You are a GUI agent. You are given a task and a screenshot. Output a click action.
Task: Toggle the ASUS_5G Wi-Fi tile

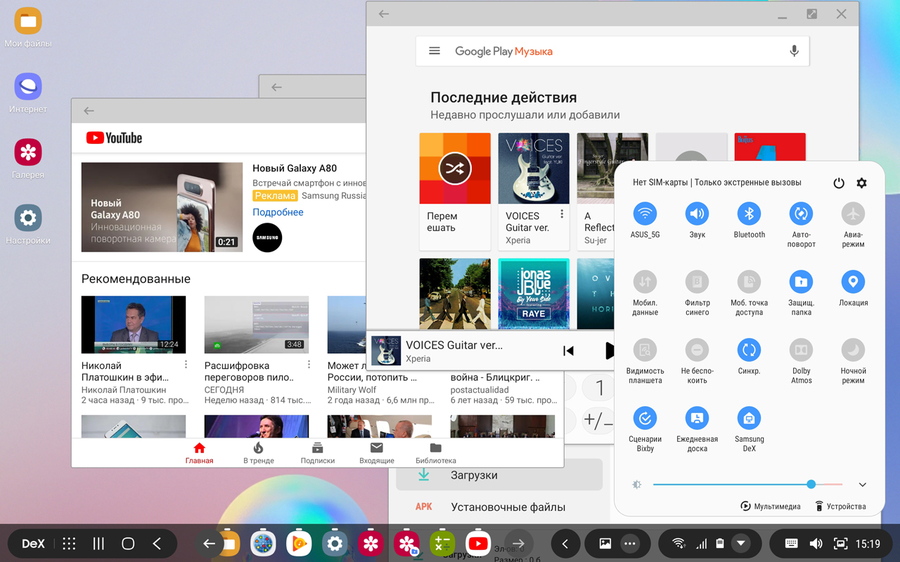[645, 214]
